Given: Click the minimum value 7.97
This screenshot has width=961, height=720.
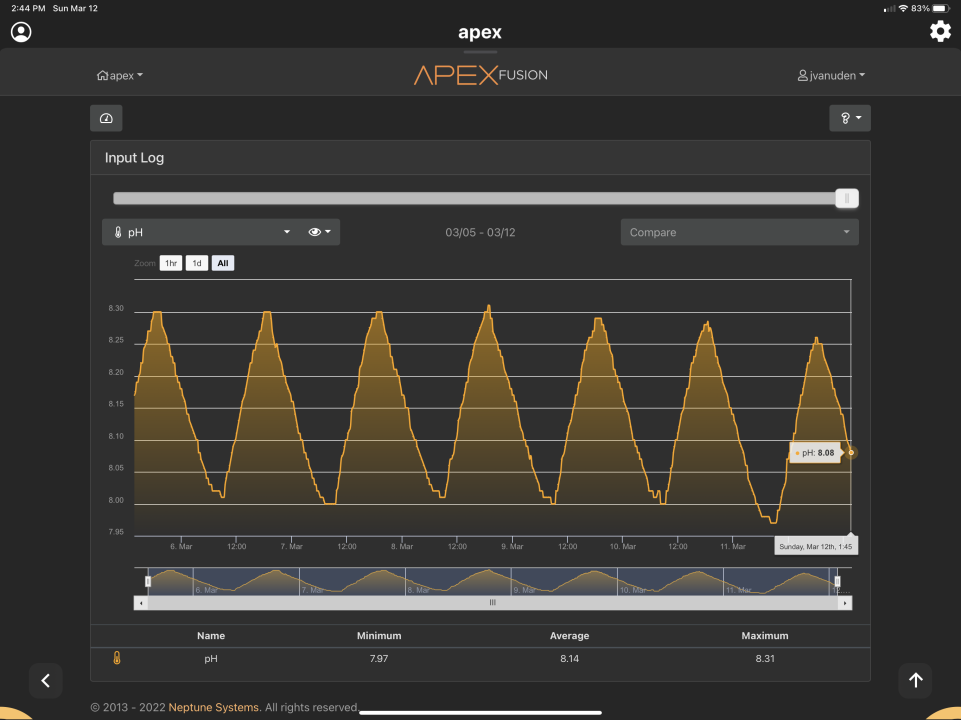Looking at the screenshot, I should point(379,659).
